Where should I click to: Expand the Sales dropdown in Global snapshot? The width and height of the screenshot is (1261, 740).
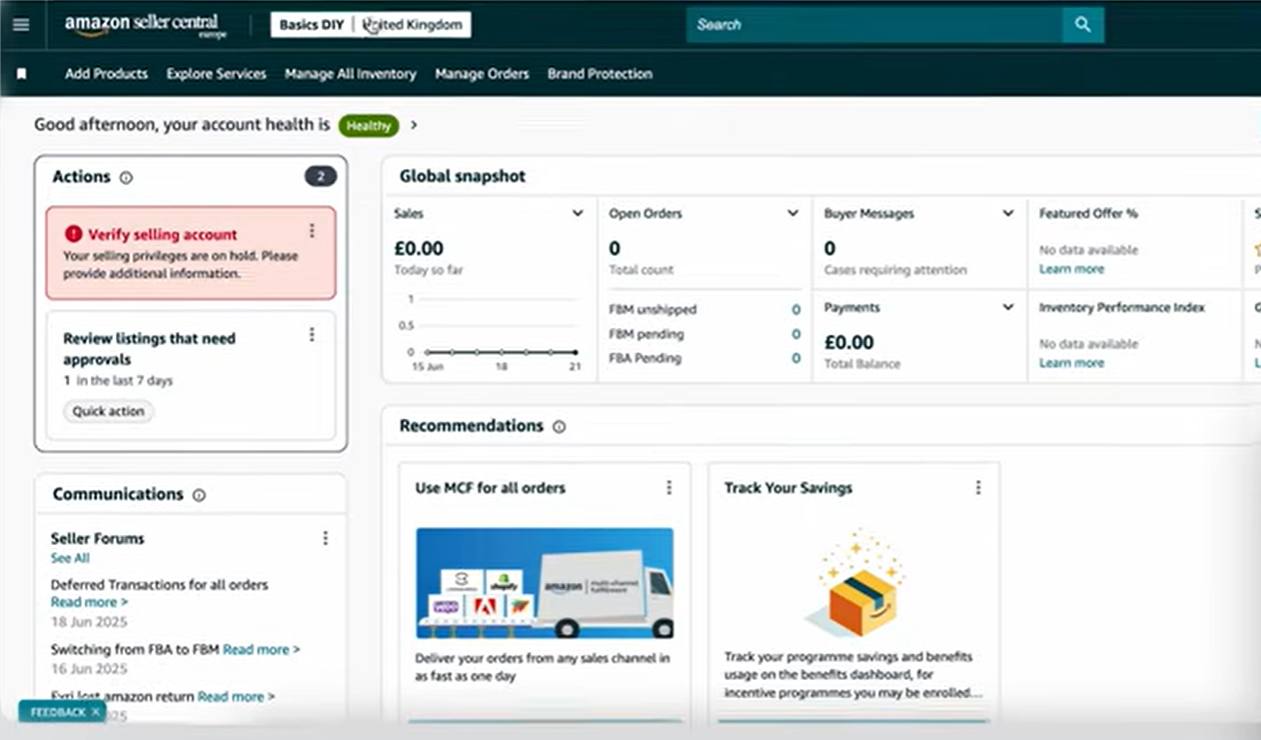click(x=577, y=214)
